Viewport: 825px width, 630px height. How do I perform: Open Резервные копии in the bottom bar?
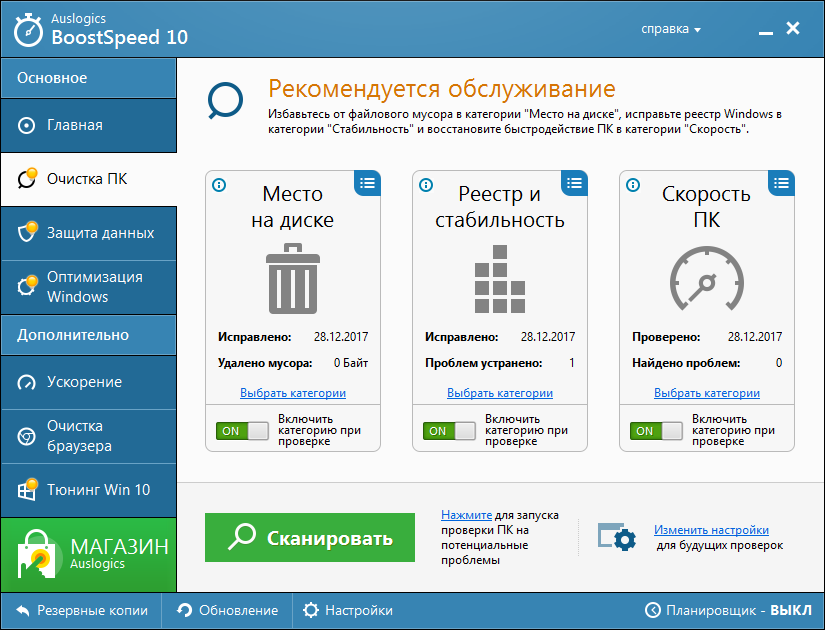pos(82,611)
